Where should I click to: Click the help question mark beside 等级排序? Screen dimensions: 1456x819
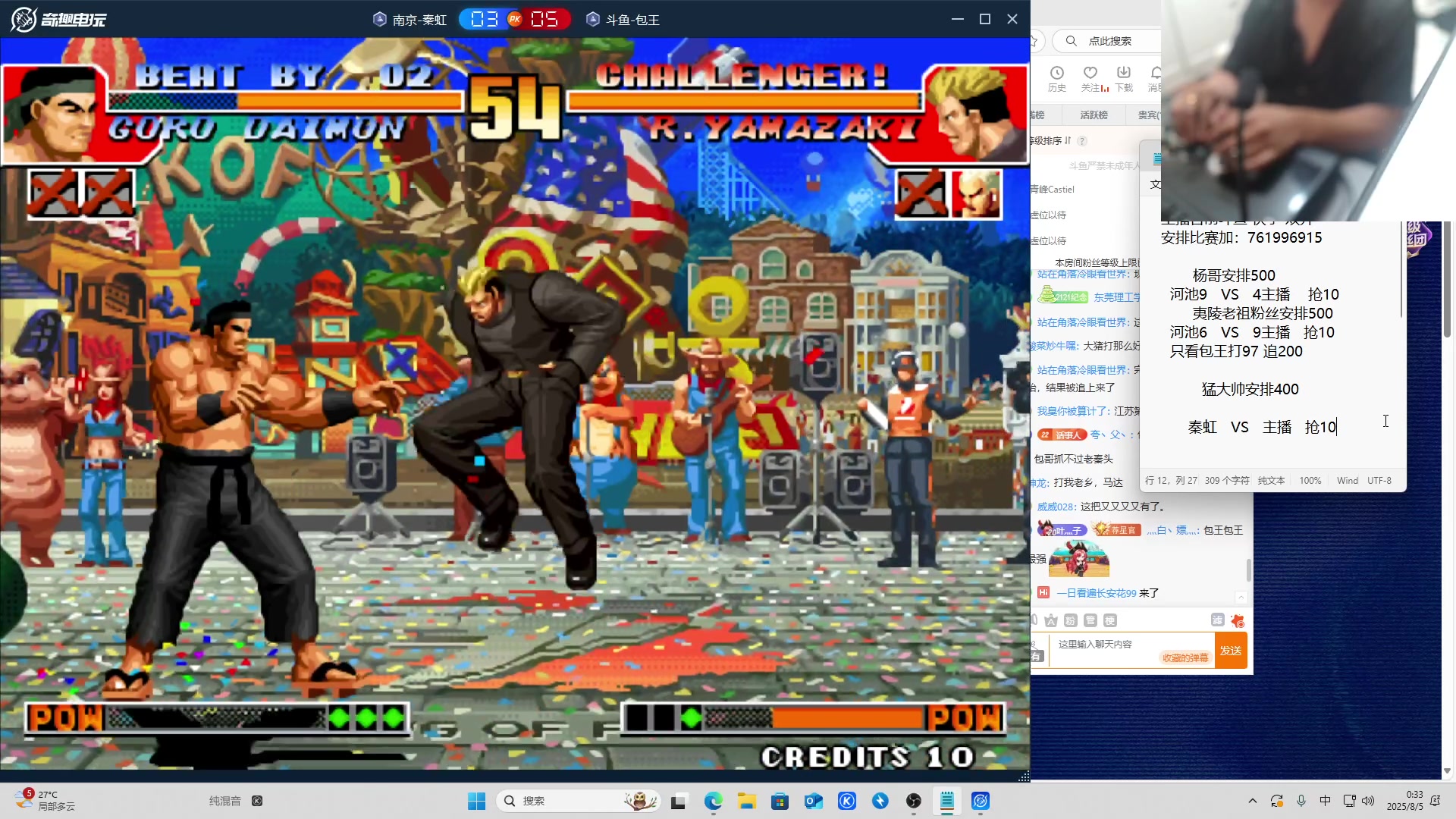click(1082, 141)
